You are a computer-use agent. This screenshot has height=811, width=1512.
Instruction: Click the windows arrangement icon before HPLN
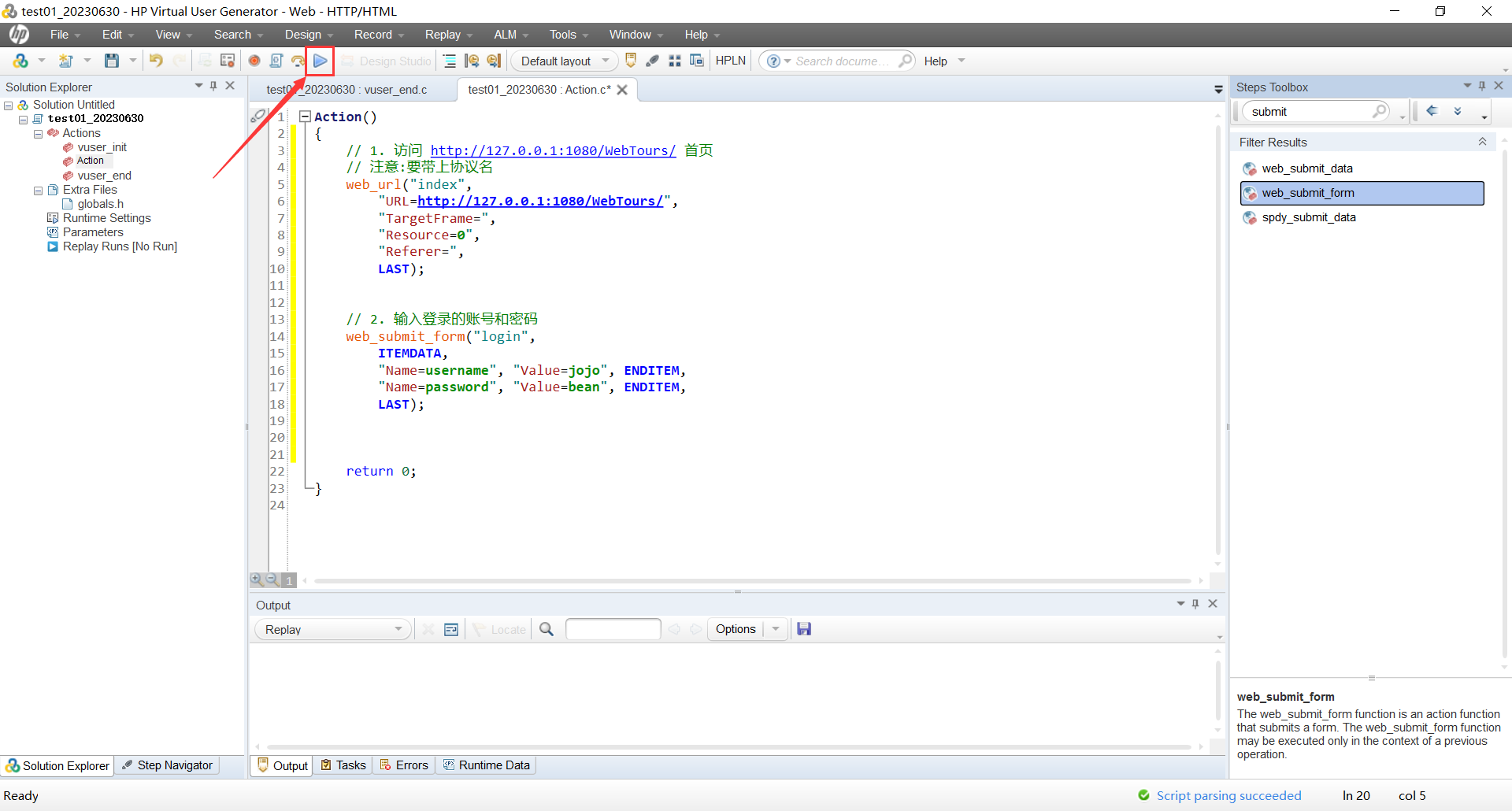coord(697,61)
